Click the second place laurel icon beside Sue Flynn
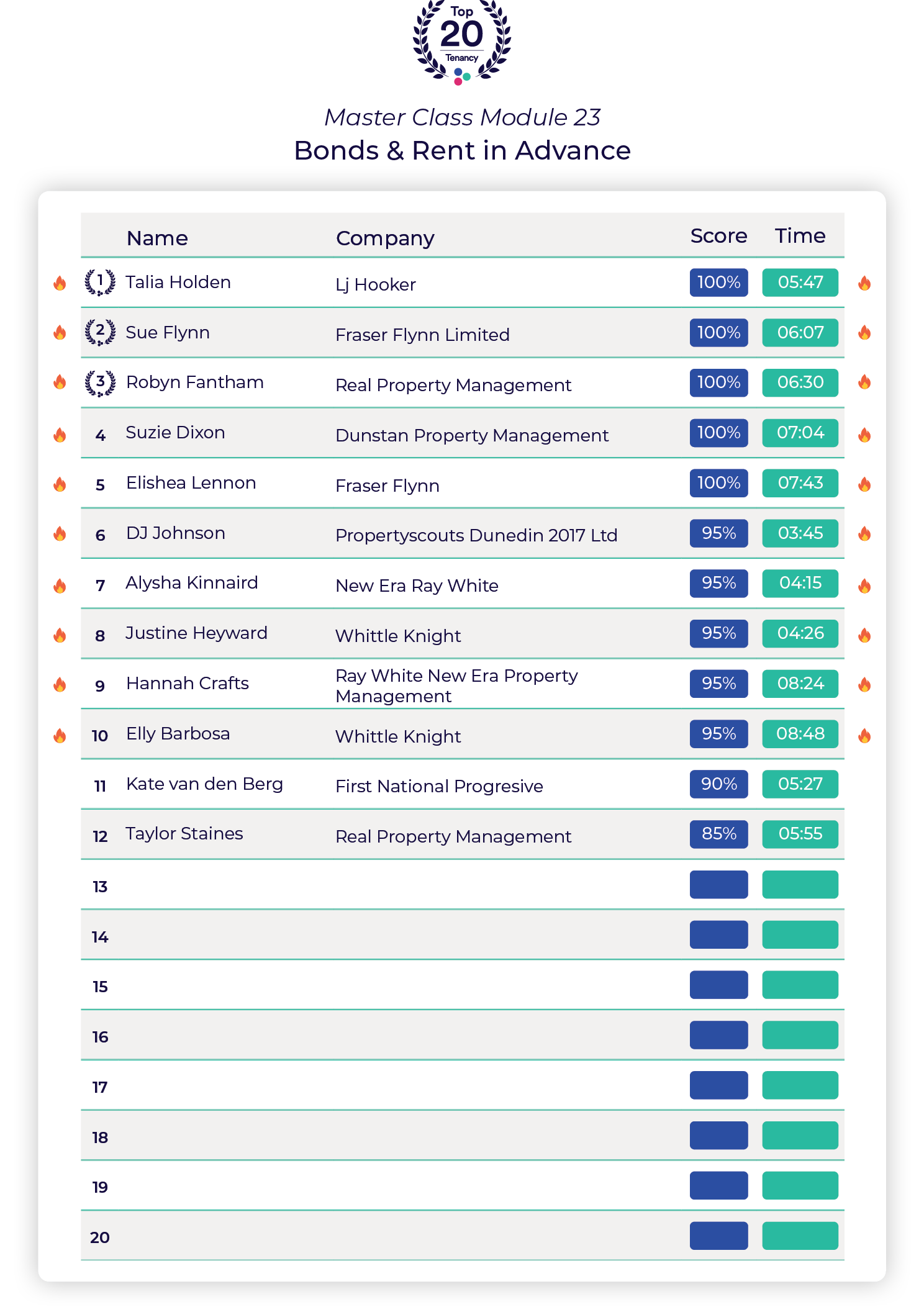Viewport: 924px width, 1307px height. 100,332
